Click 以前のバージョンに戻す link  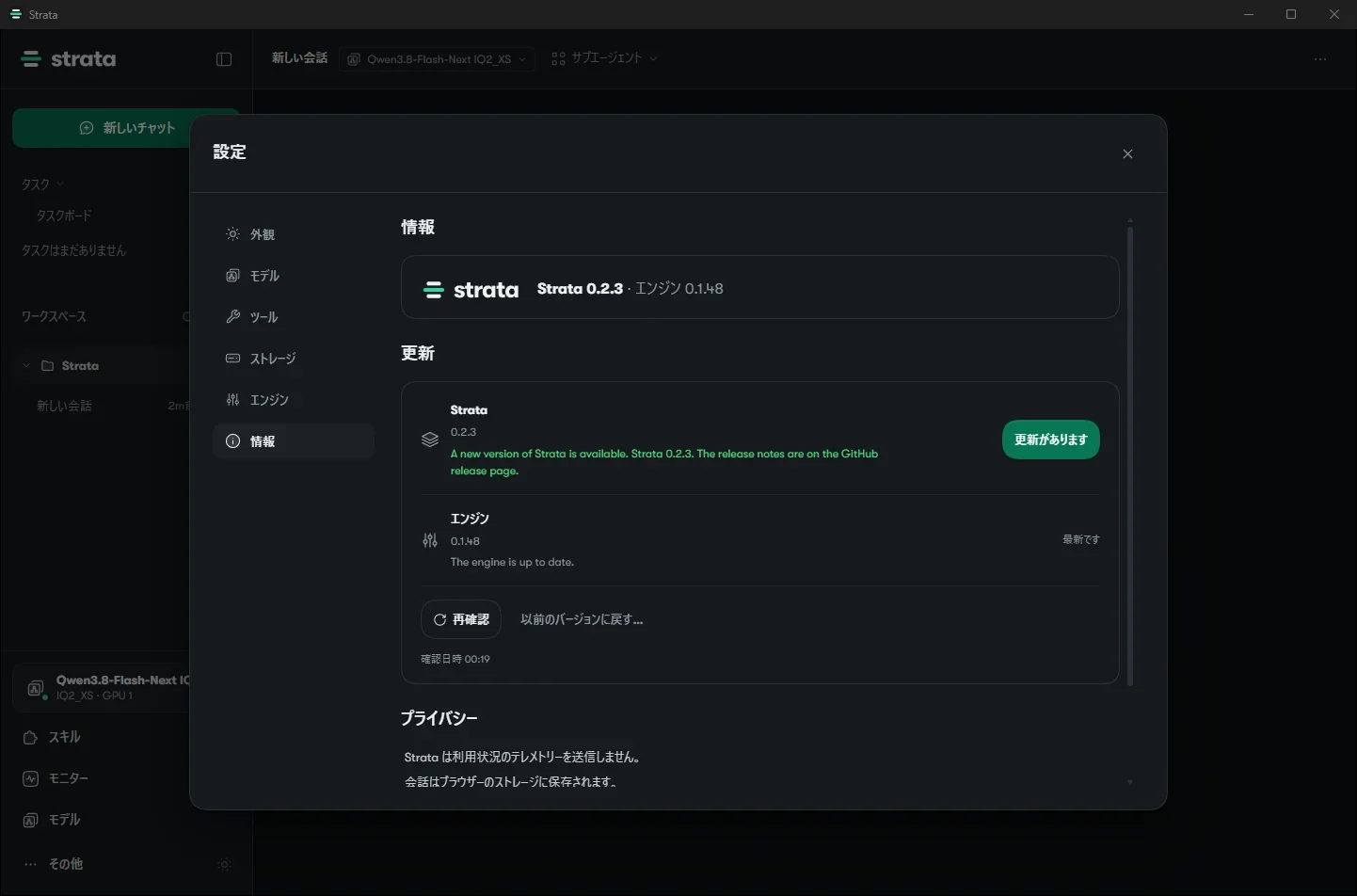582,619
